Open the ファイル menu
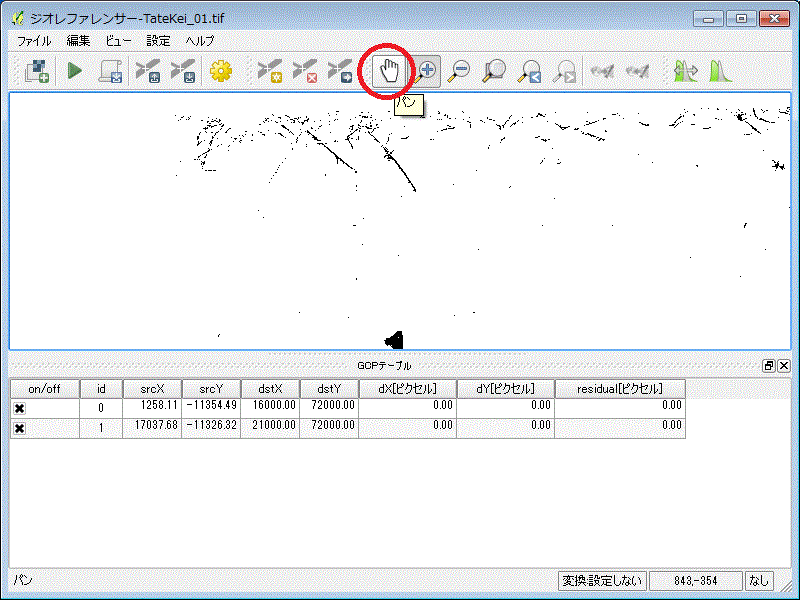 pos(34,41)
